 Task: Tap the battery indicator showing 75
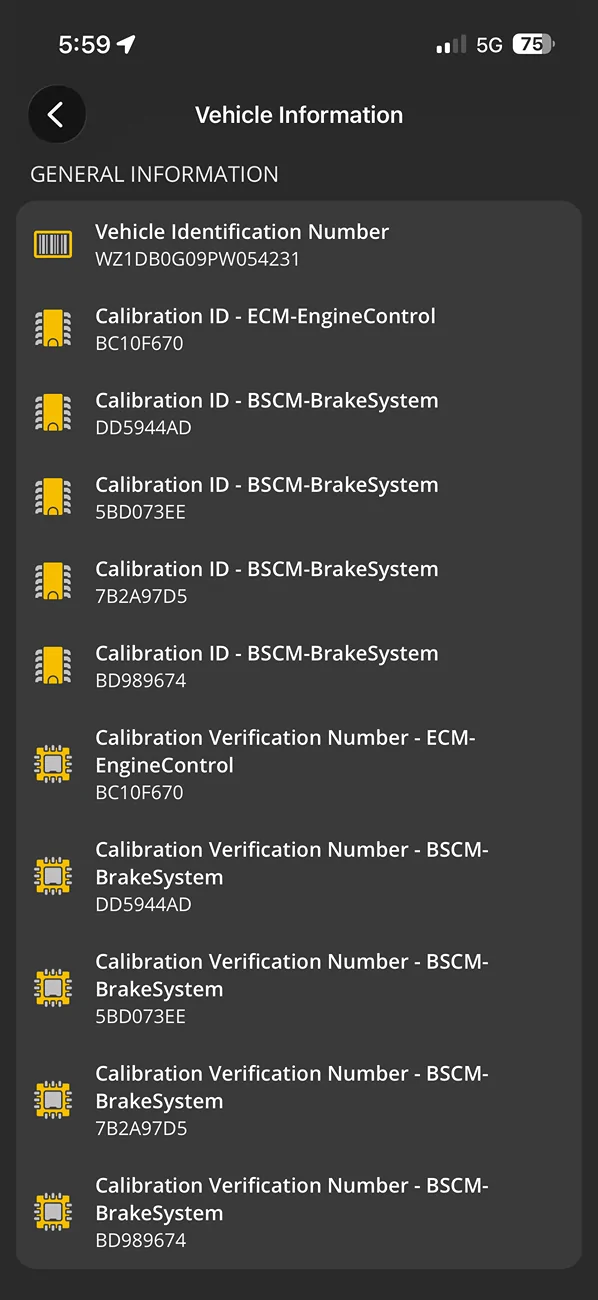click(x=534, y=45)
